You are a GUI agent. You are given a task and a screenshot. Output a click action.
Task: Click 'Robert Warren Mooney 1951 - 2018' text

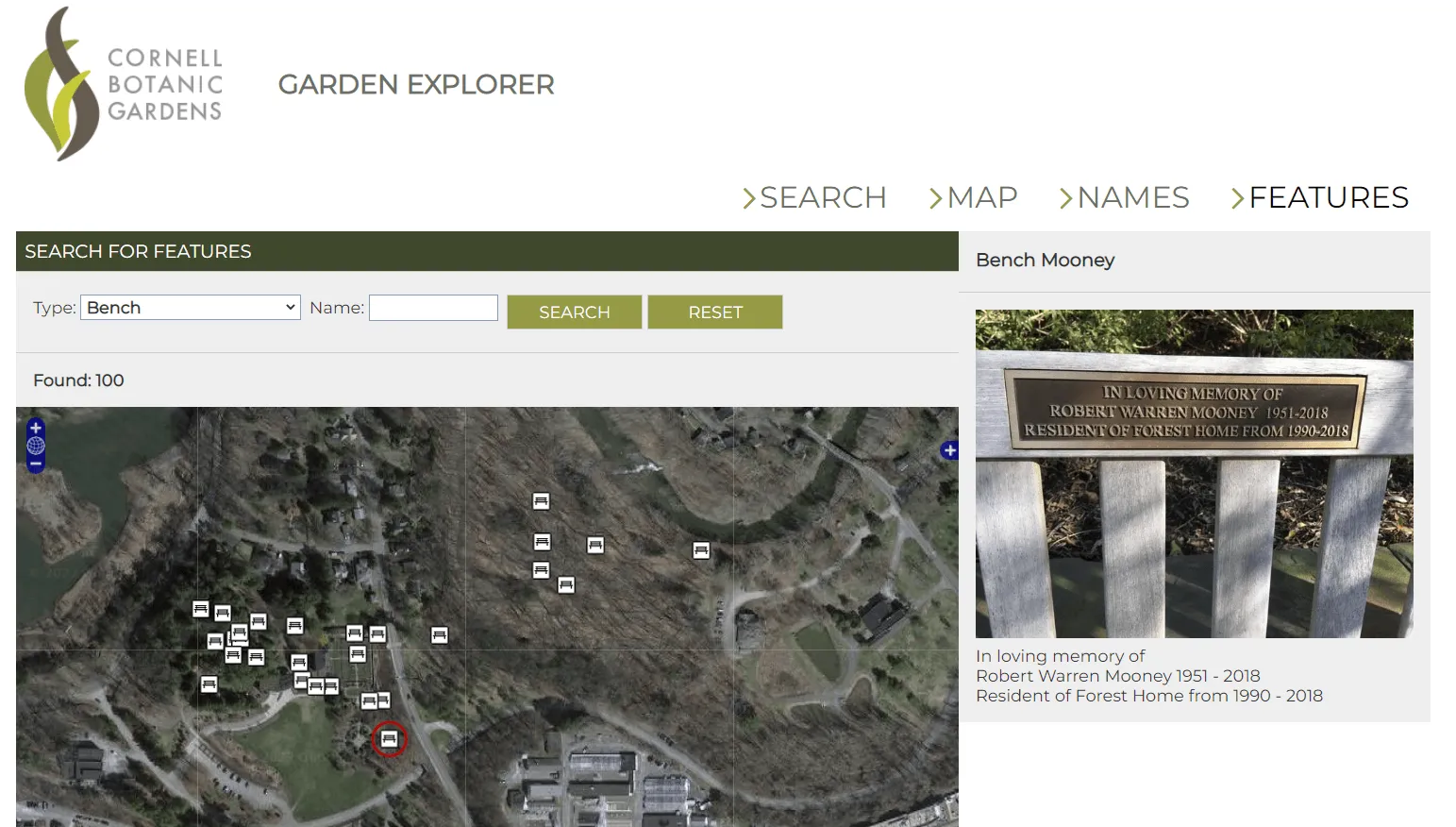pos(1118,676)
